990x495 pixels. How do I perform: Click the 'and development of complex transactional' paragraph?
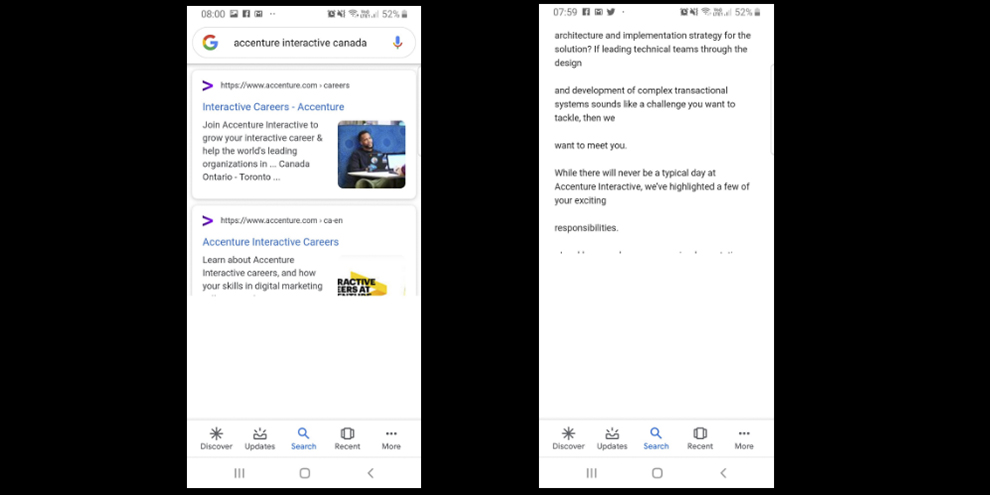coord(645,104)
